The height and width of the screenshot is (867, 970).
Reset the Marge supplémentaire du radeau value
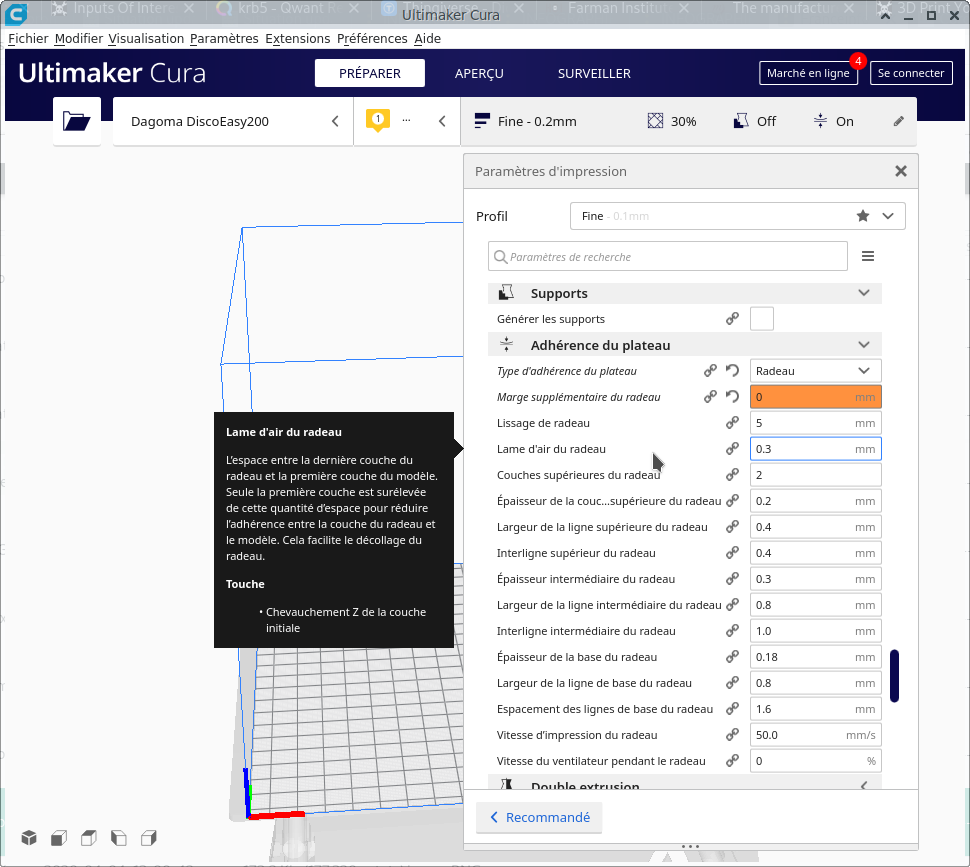pyautogui.click(x=732, y=397)
